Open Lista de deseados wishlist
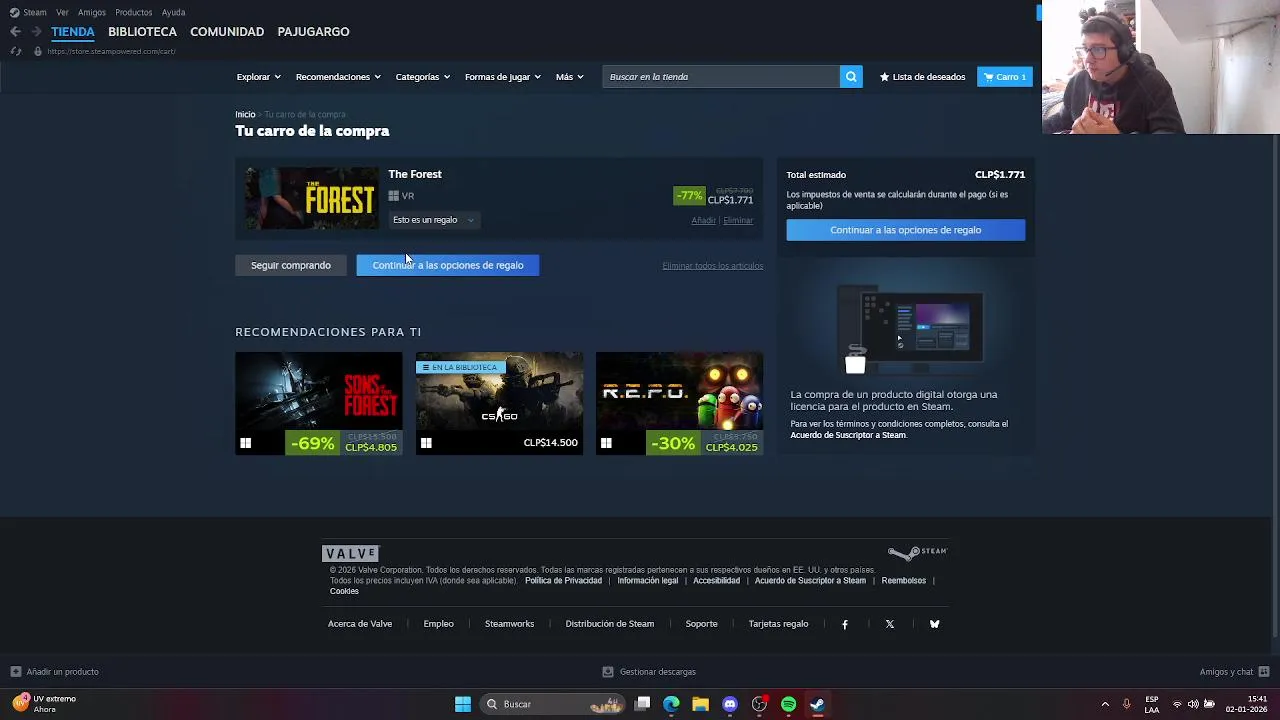The image size is (1280, 720). [x=922, y=77]
